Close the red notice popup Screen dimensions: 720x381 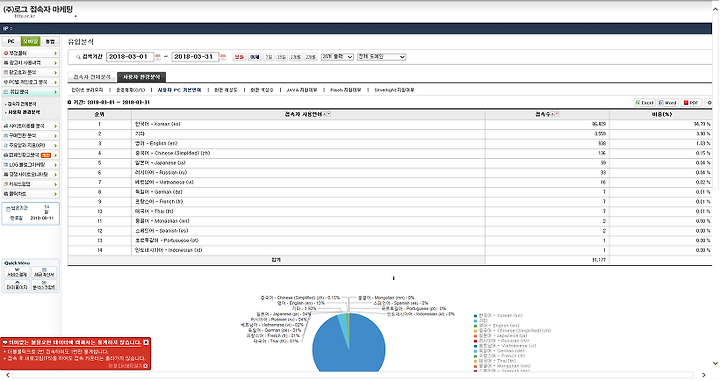[x=146, y=342]
